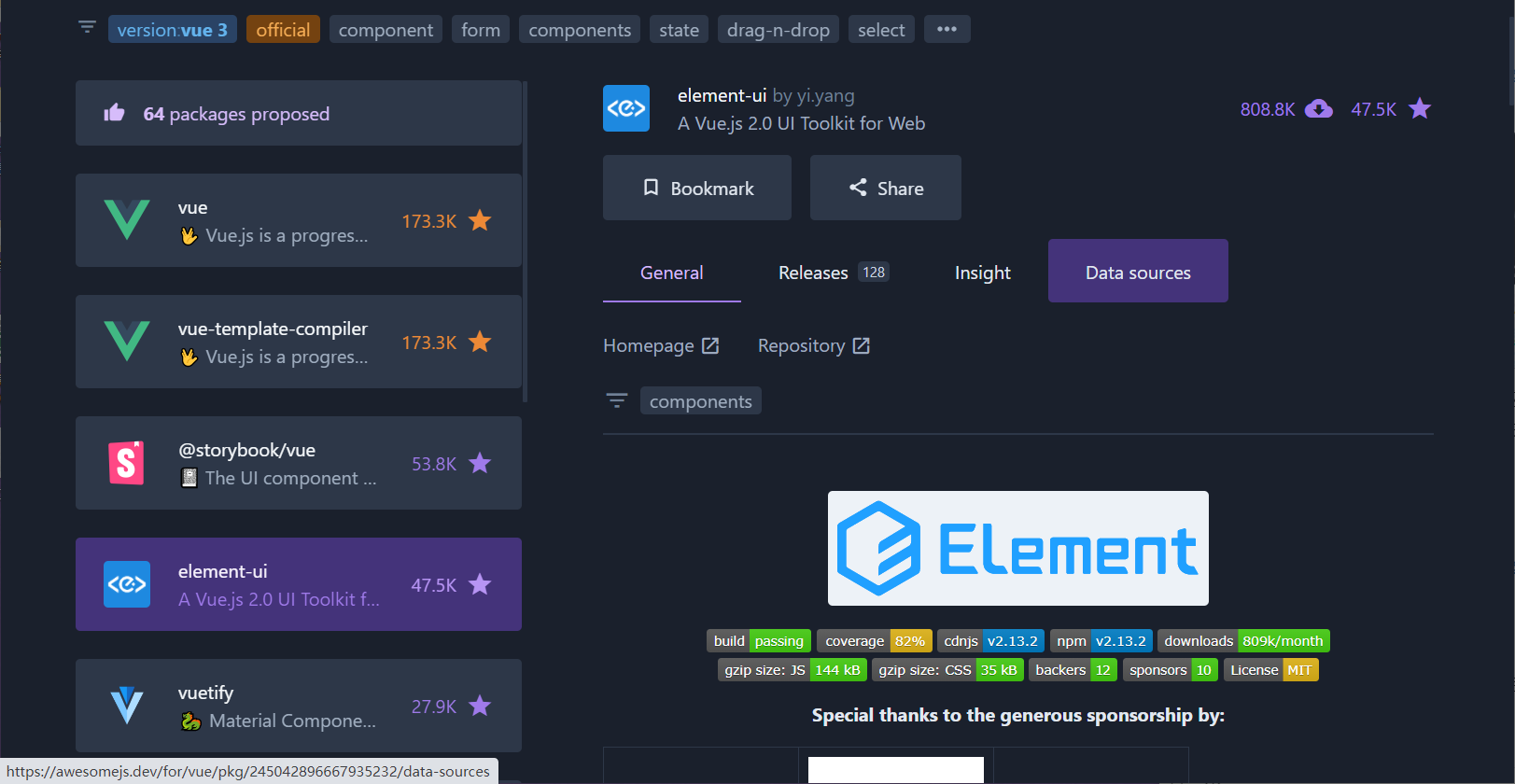The height and width of the screenshot is (784, 1515).
Task: Click the cdnjs v2.13.2 badge
Action: tap(990, 641)
